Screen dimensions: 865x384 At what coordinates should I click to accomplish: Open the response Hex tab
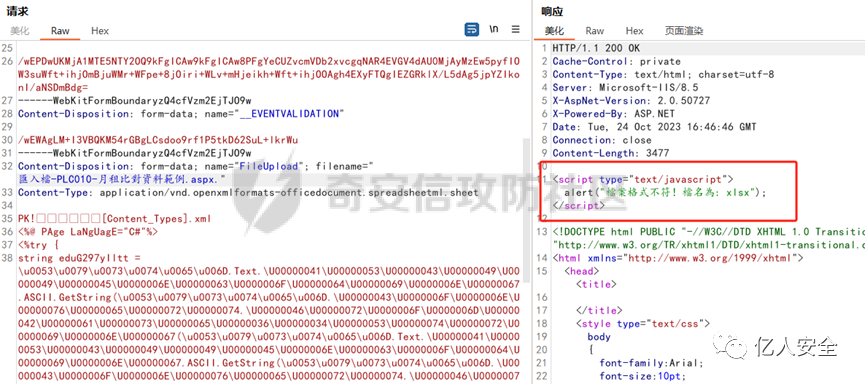tap(634, 31)
